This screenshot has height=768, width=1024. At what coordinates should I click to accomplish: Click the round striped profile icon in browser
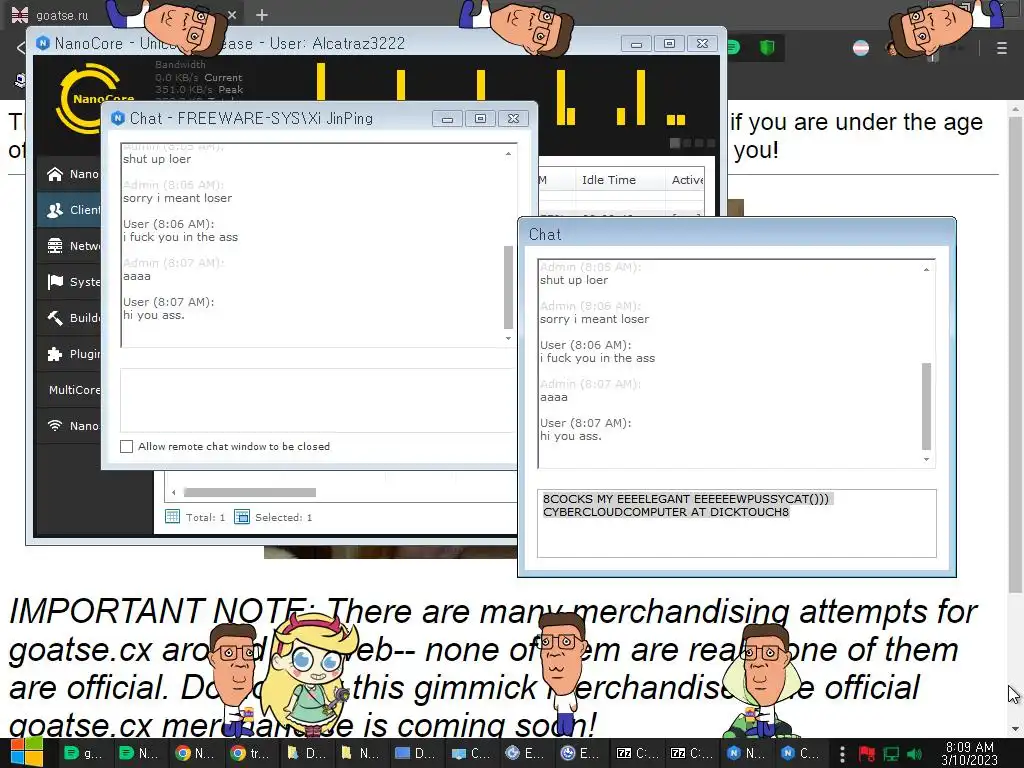(861, 48)
